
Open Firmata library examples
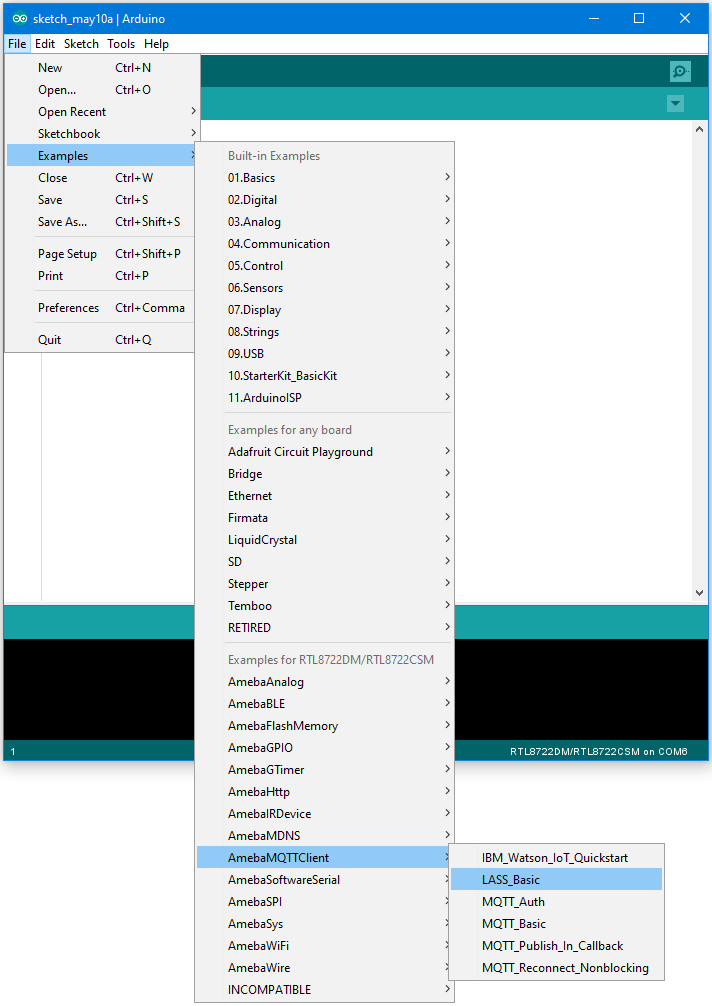[325, 518]
